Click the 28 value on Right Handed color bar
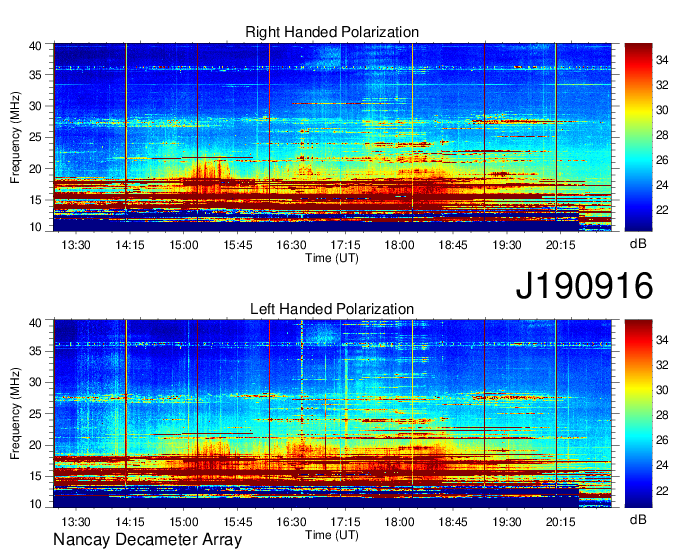The width and height of the screenshot is (680, 552). (x=662, y=135)
